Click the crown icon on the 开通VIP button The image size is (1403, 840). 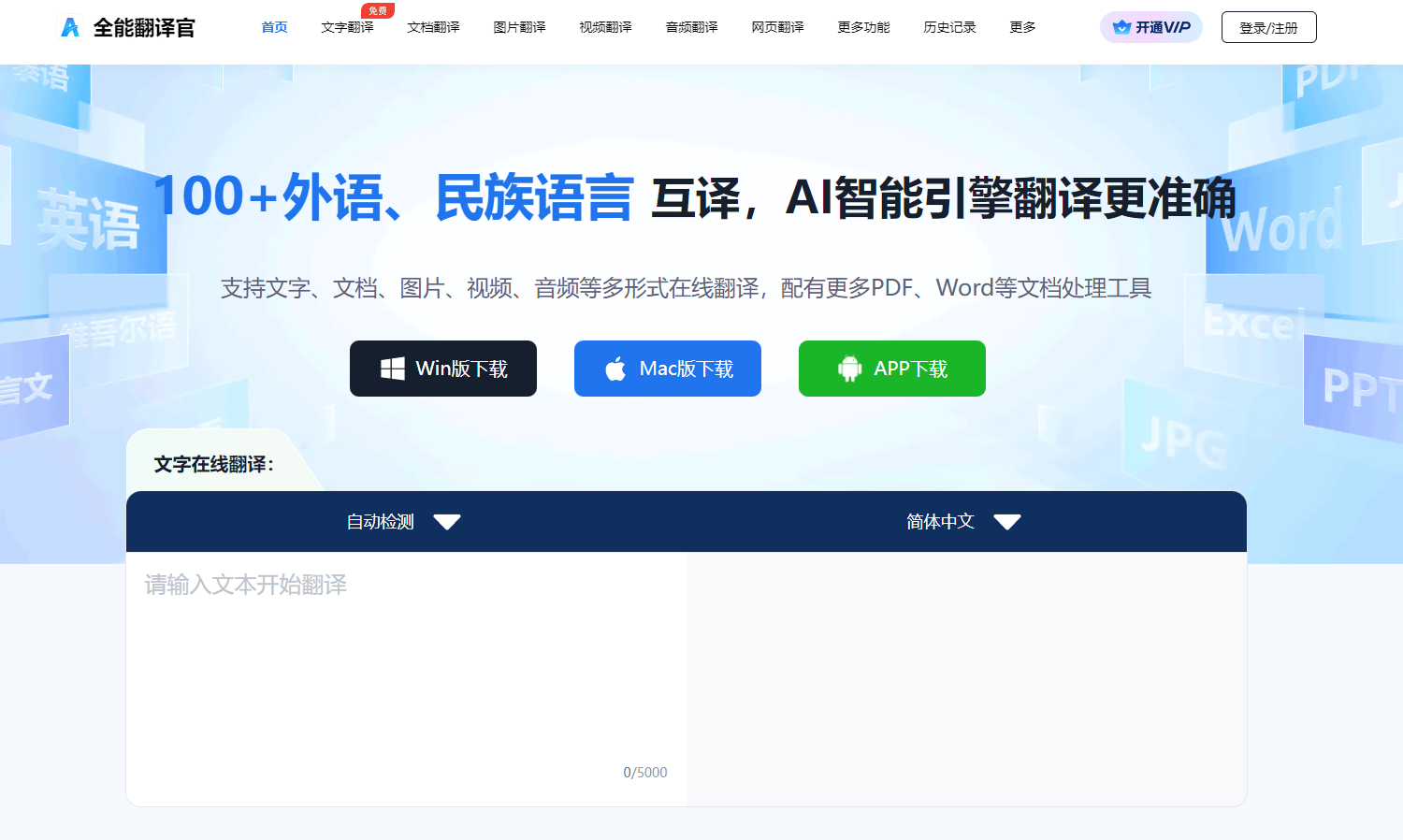pos(1120,26)
